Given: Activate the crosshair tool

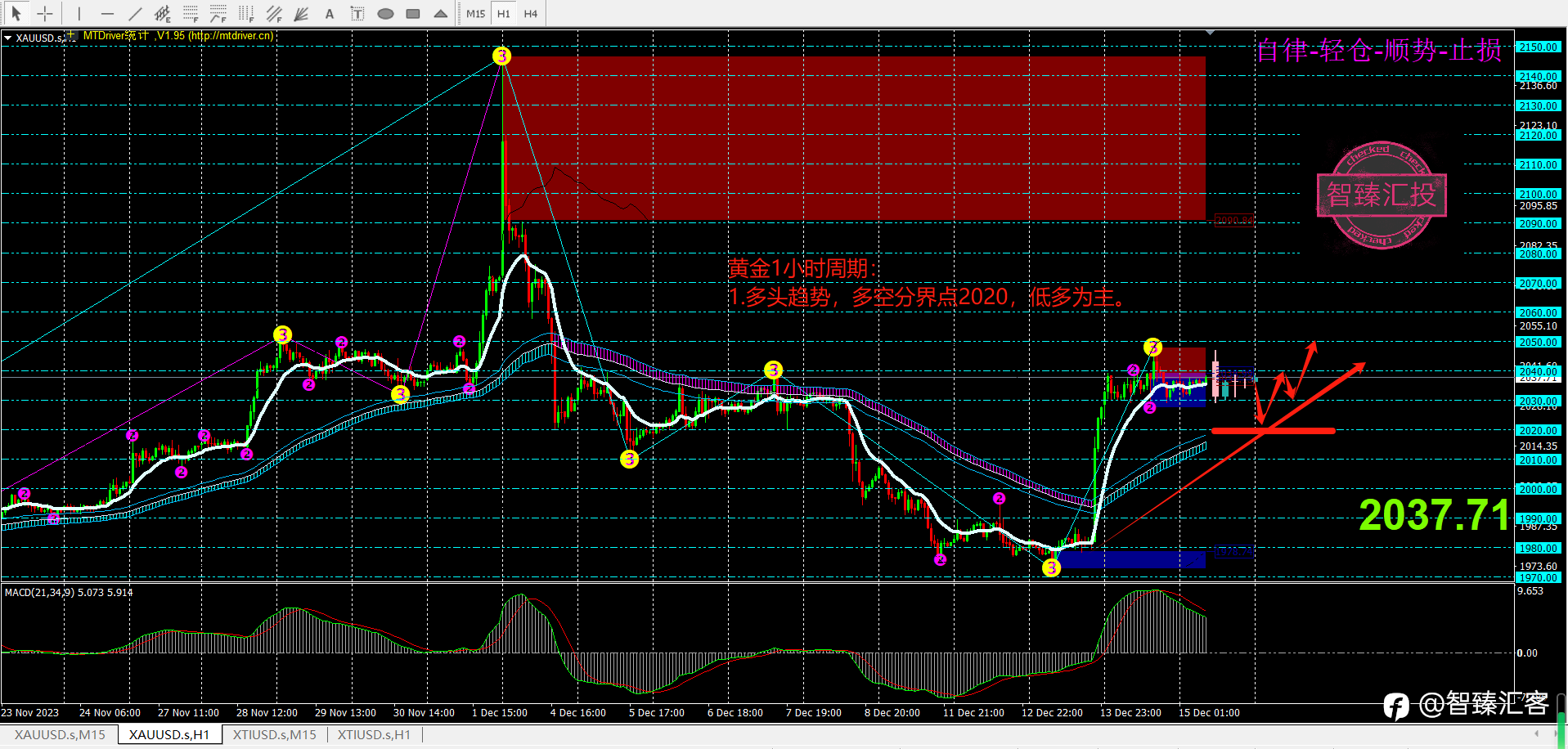Looking at the screenshot, I should coord(45,13).
